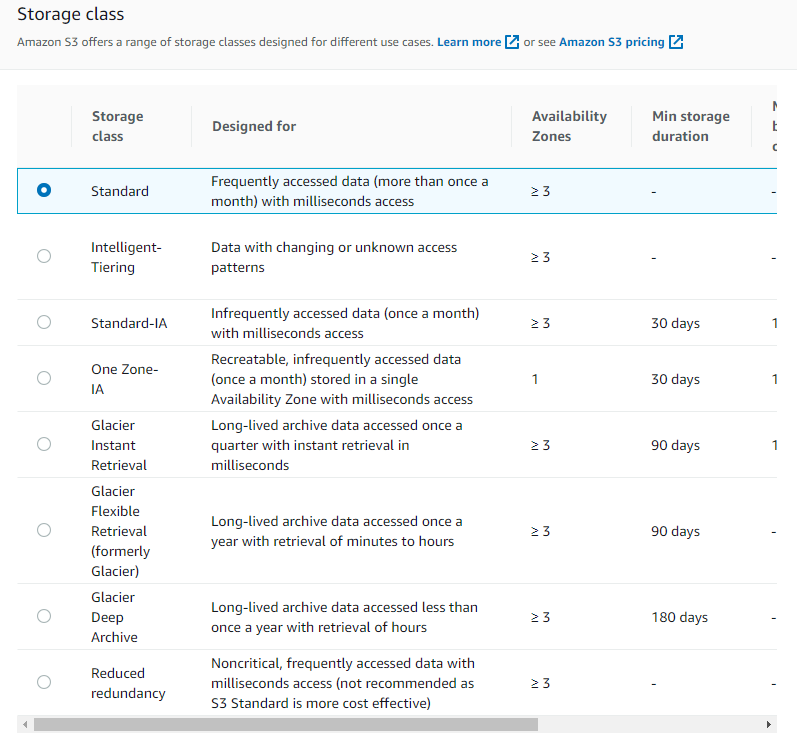Click the One Zone-IA class name

pyautogui.click(x=125, y=379)
